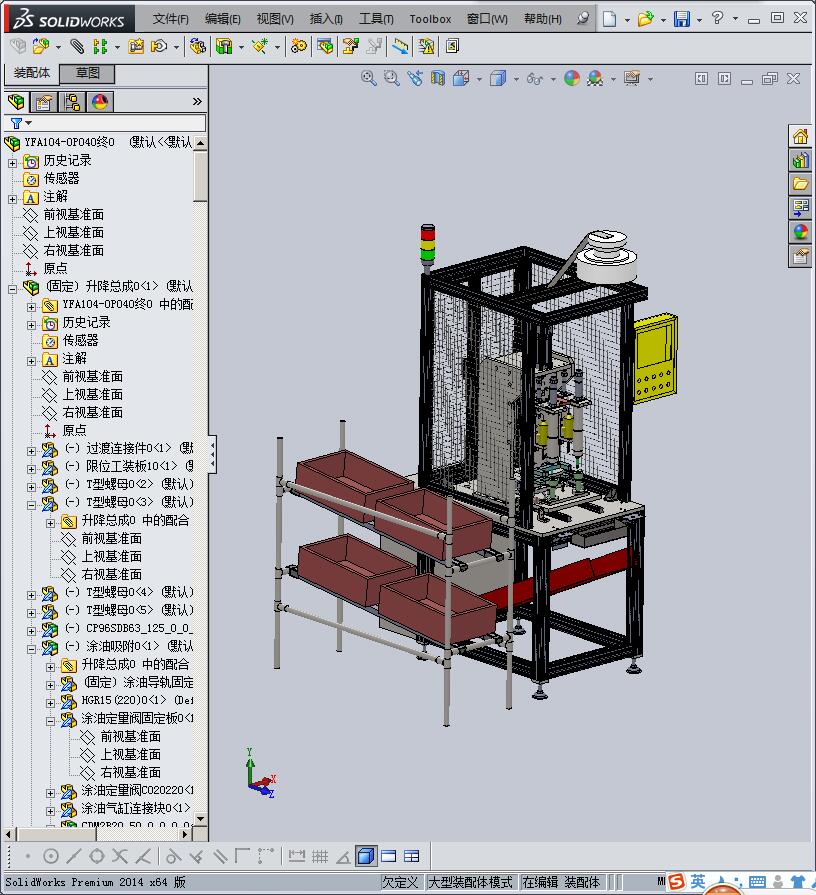Open File Explorer folder icon in task pane

(x=800, y=184)
